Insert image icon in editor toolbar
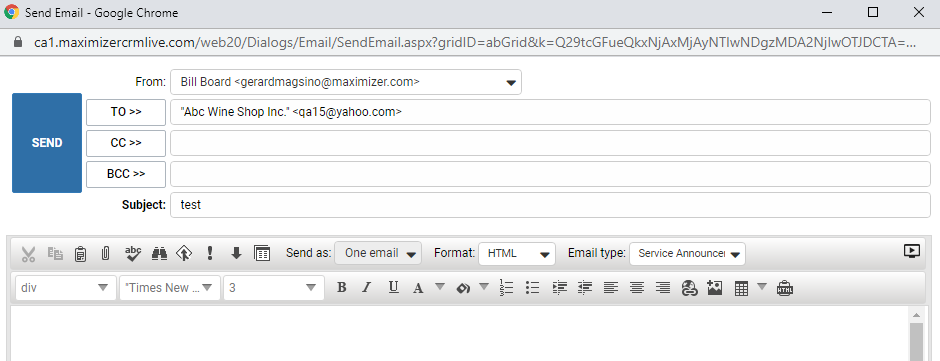This screenshot has width=940, height=361. 715,288
